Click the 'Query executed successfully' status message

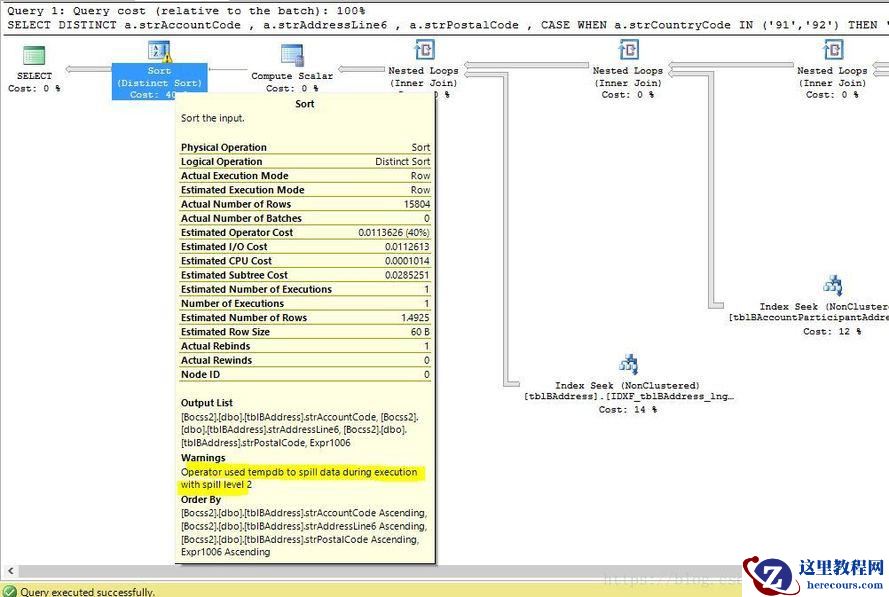coord(88,592)
